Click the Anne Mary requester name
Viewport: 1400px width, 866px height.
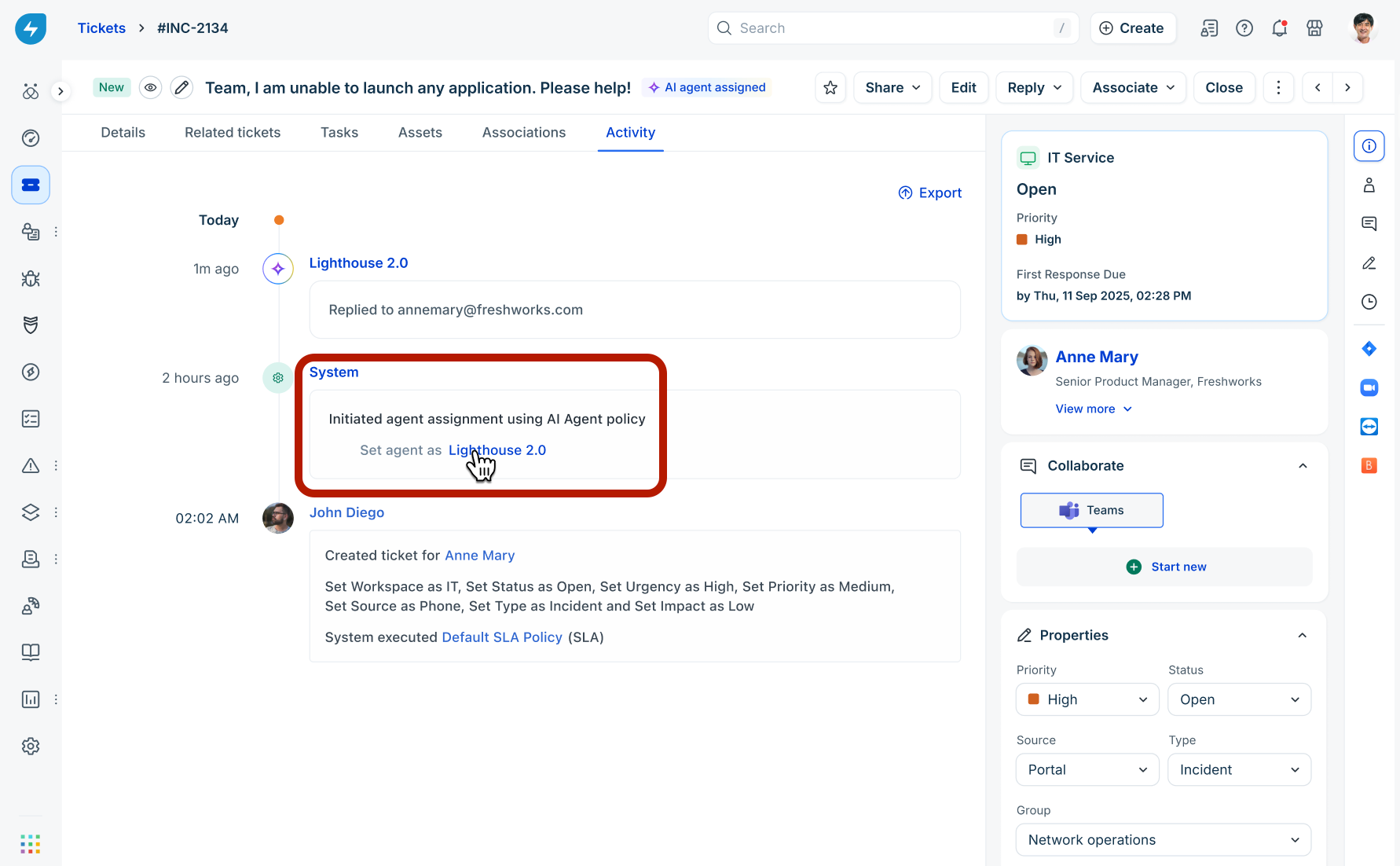(x=1097, y=357)
